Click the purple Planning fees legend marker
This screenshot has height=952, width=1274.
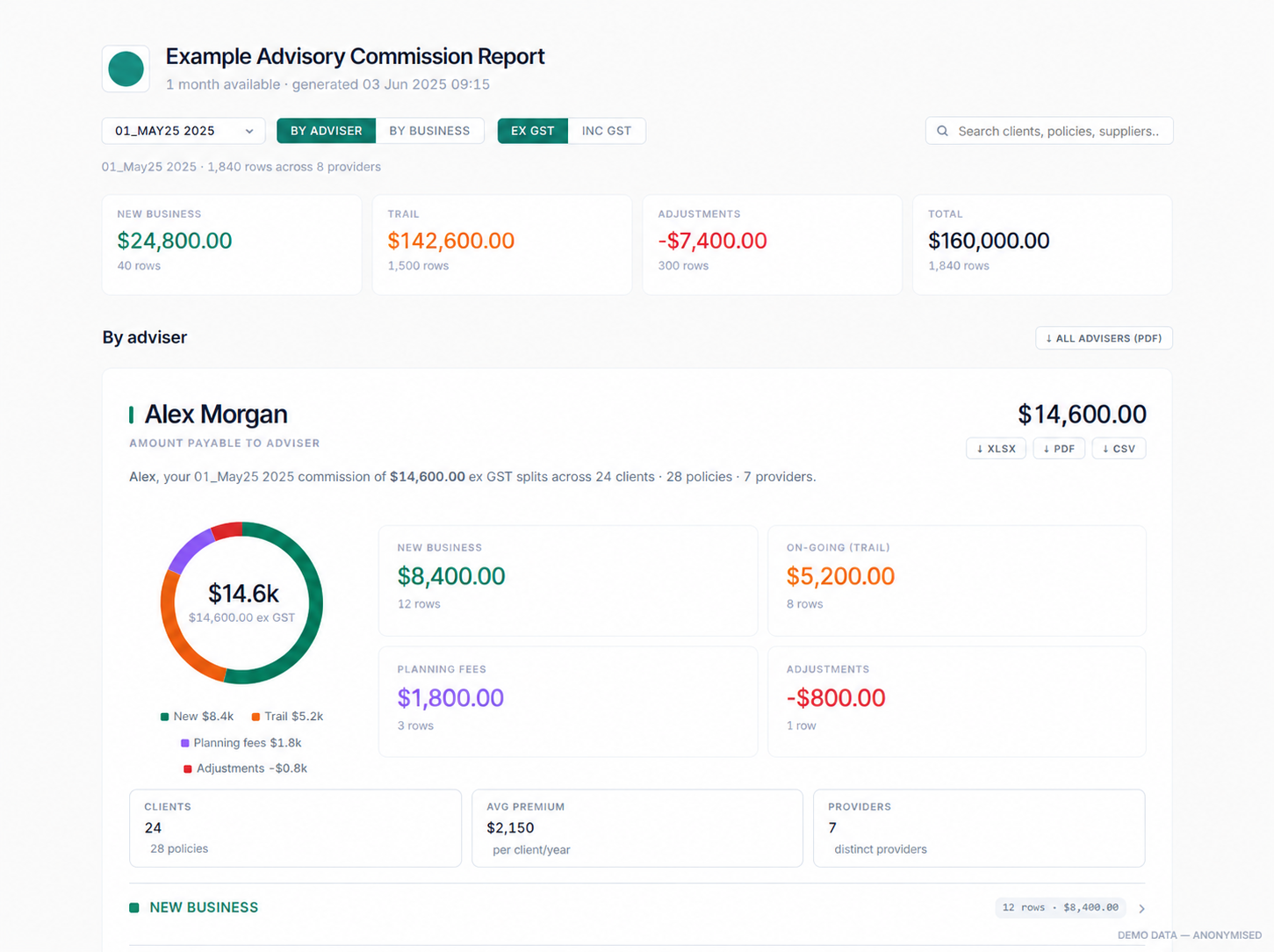184,743
